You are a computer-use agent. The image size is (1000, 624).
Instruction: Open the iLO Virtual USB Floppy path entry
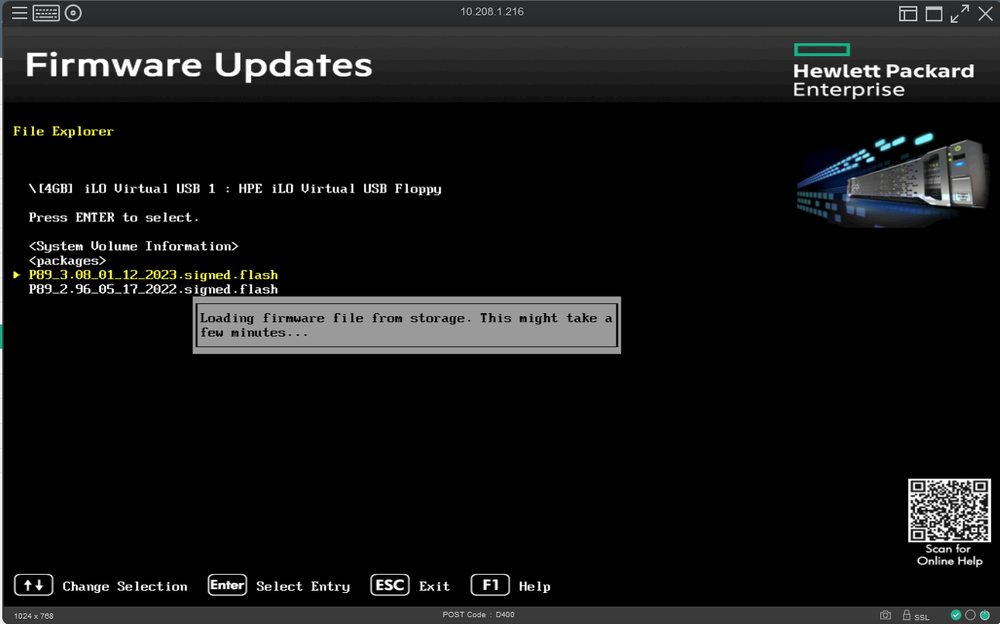click(235, 188)
